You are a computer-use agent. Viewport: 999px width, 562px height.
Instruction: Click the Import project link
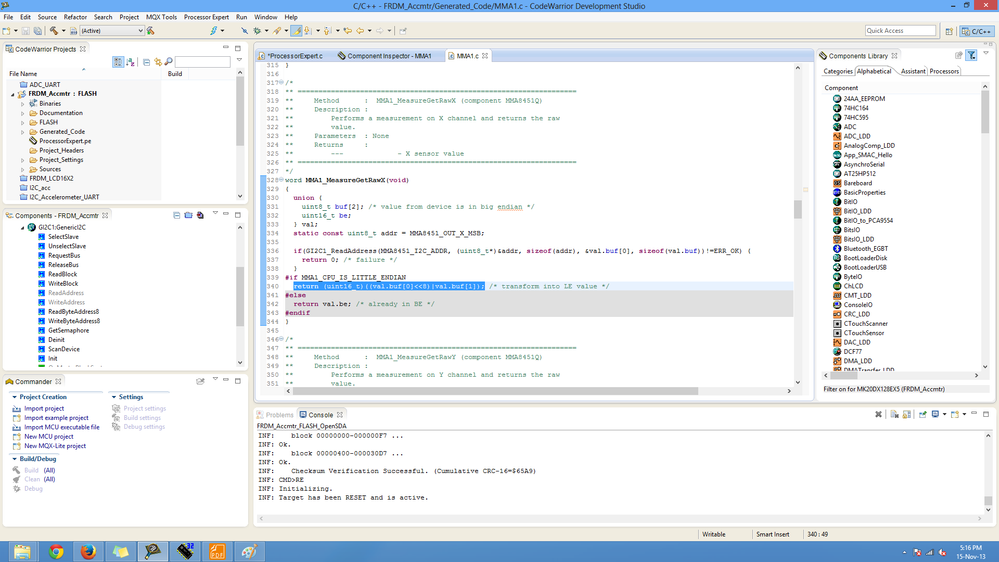point(44,408)
